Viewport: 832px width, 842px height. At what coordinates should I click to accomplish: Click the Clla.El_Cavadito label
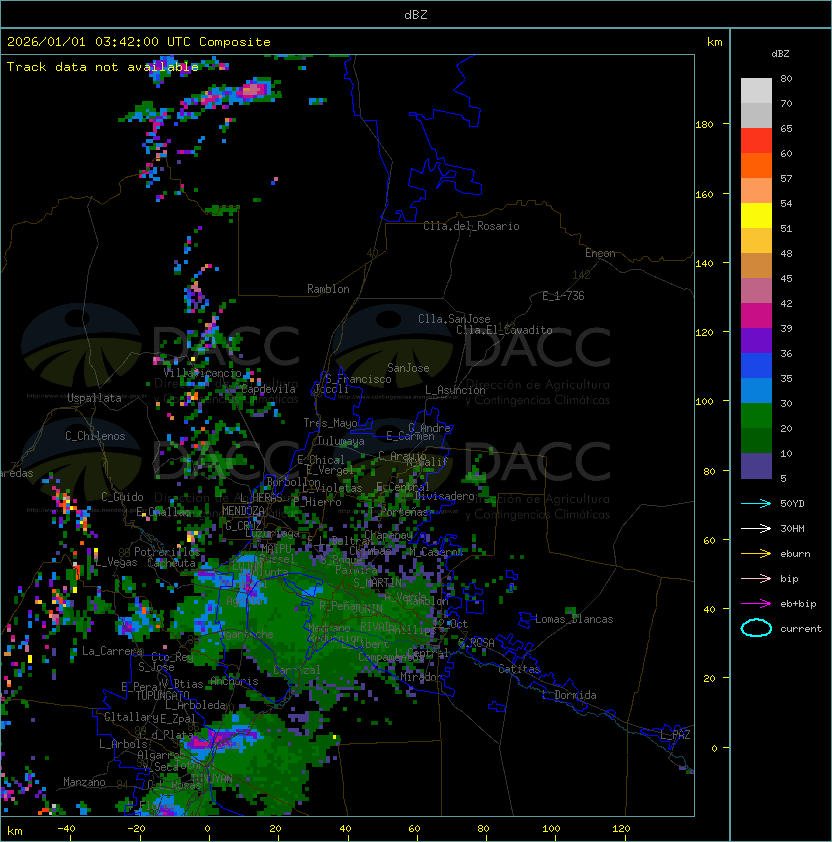coord(504,330)
